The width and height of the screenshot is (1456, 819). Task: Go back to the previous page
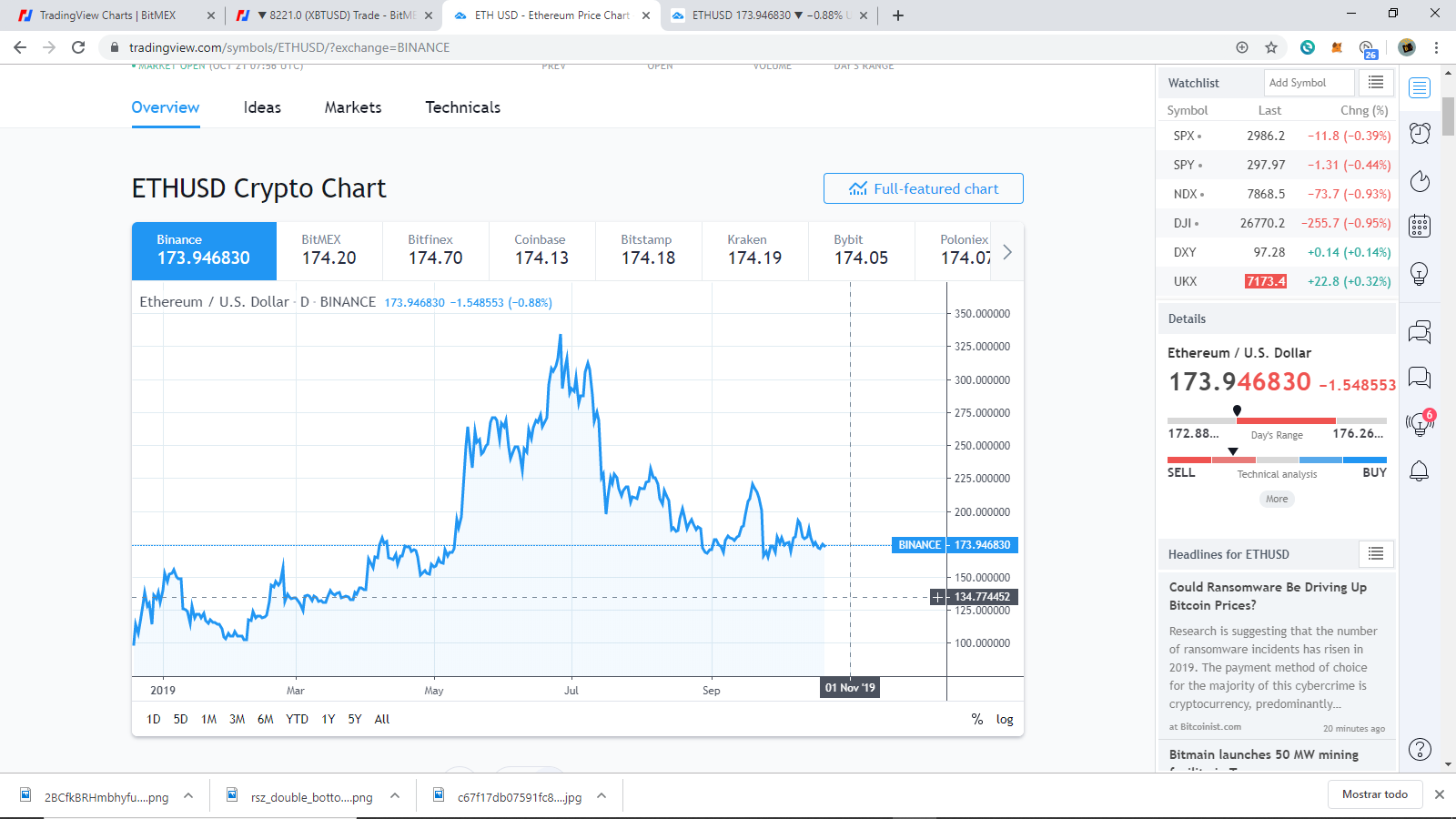tap(20, 47)
